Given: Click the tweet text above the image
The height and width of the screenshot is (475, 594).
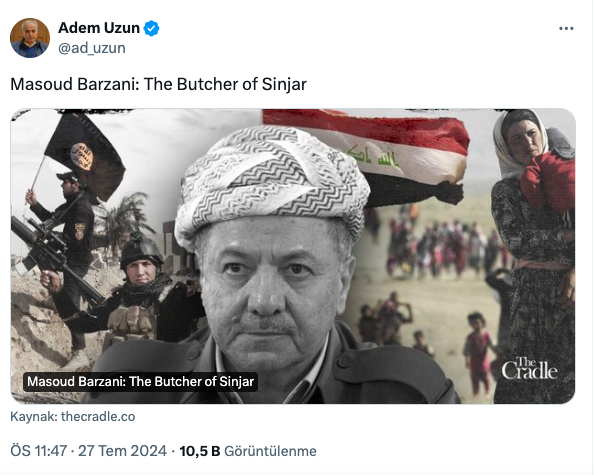Looking at the screenshot, I should 158,84.
